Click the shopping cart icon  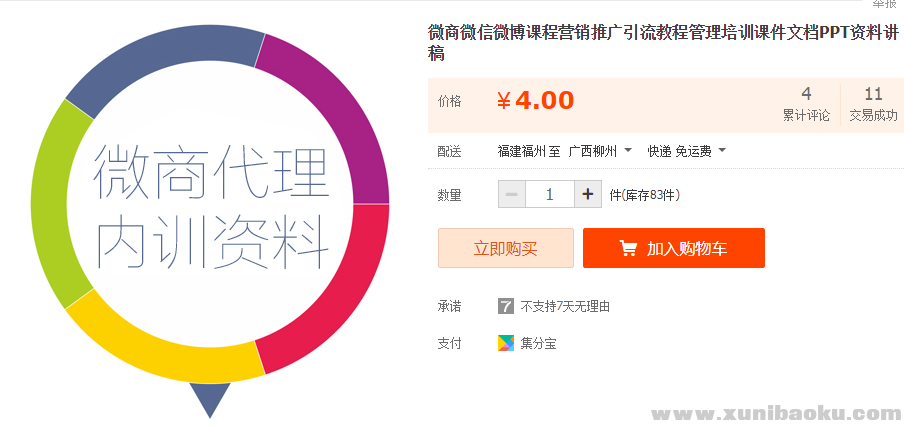click(628, 248)
